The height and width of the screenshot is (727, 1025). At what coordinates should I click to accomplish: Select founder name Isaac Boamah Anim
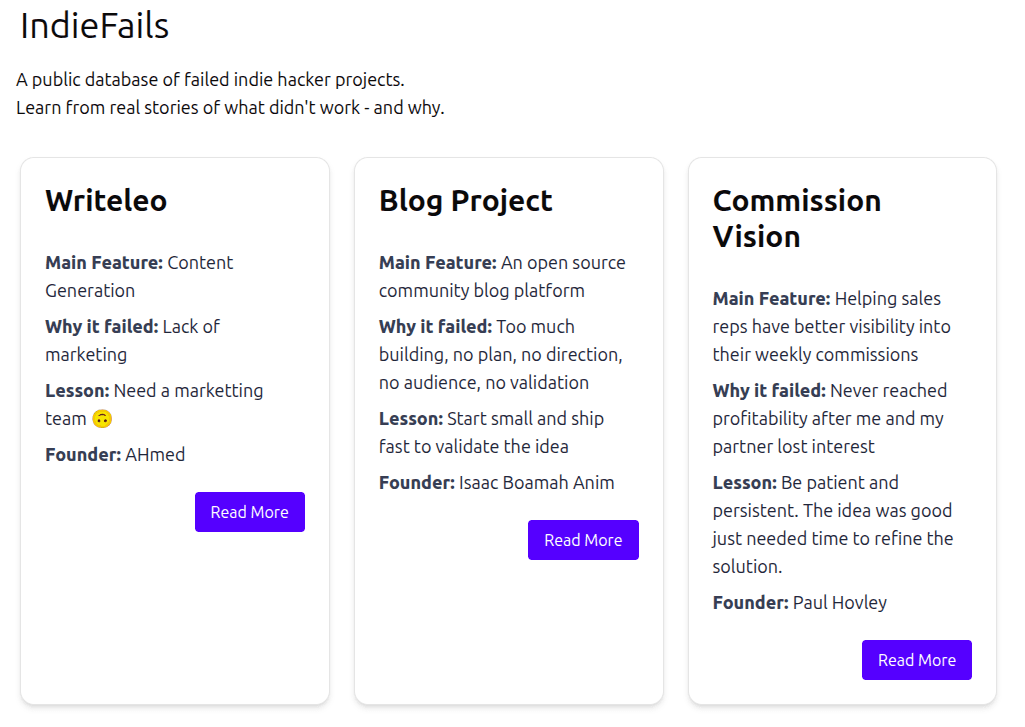coord(536,482)
